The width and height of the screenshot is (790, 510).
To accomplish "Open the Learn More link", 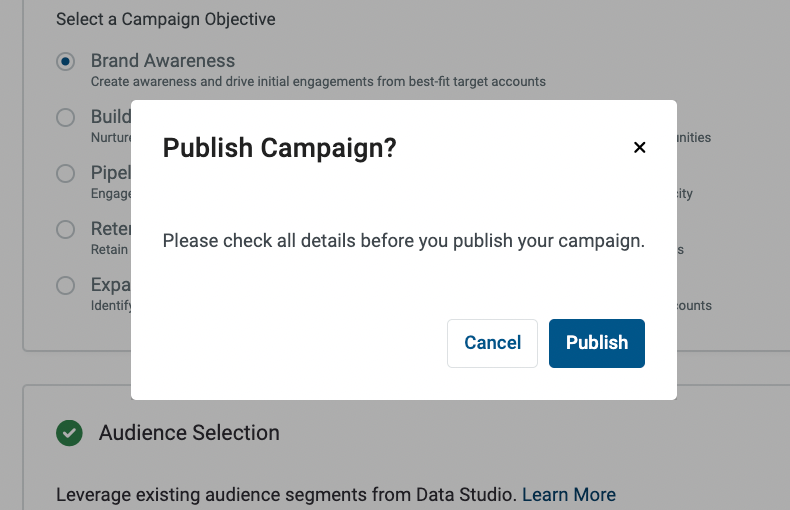I will click(x=569, y=495).
